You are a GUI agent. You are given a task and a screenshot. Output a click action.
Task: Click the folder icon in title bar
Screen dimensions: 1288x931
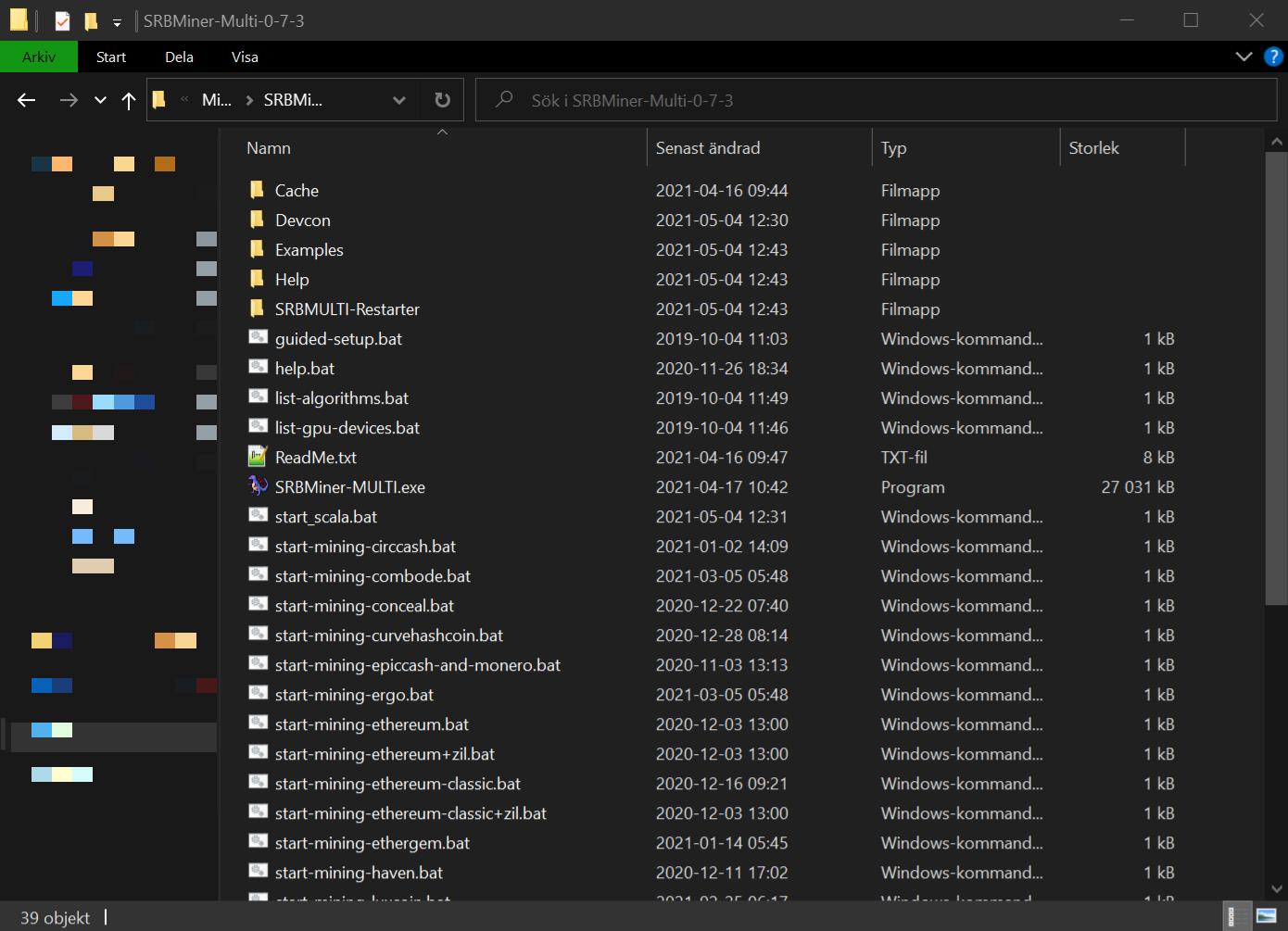(19, 19)
